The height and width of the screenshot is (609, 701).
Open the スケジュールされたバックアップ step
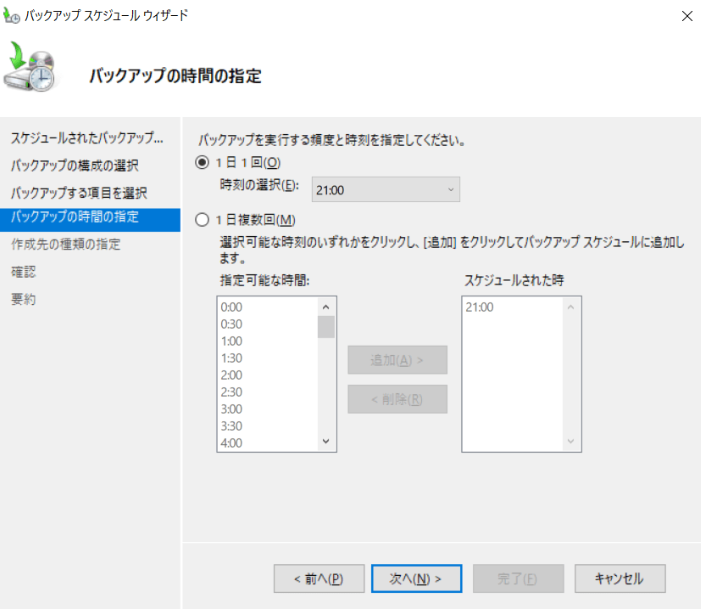[87, 138]
